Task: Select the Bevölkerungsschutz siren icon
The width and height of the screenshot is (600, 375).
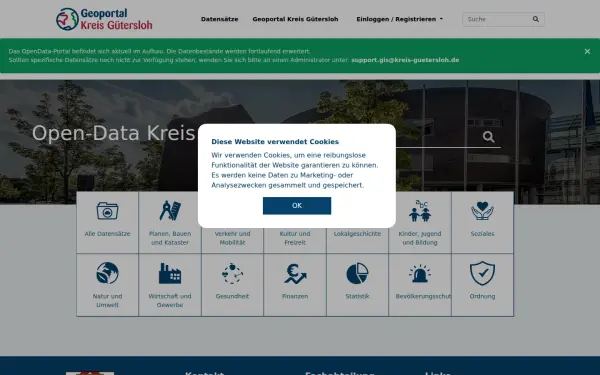Action: coord(420,273)
